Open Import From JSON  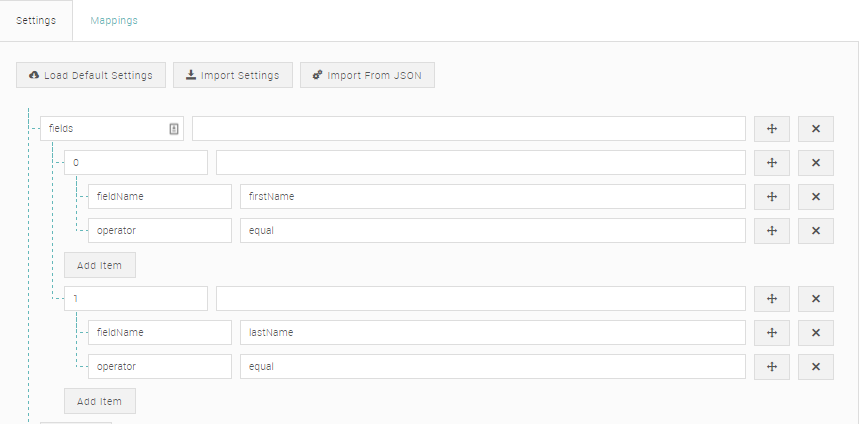click(367, 76)
